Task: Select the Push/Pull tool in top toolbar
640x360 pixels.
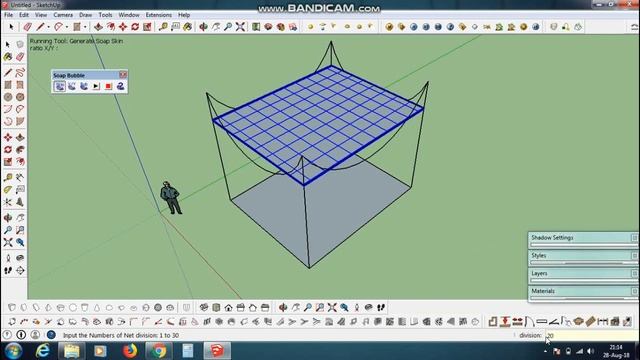Action: click(98, 27)
